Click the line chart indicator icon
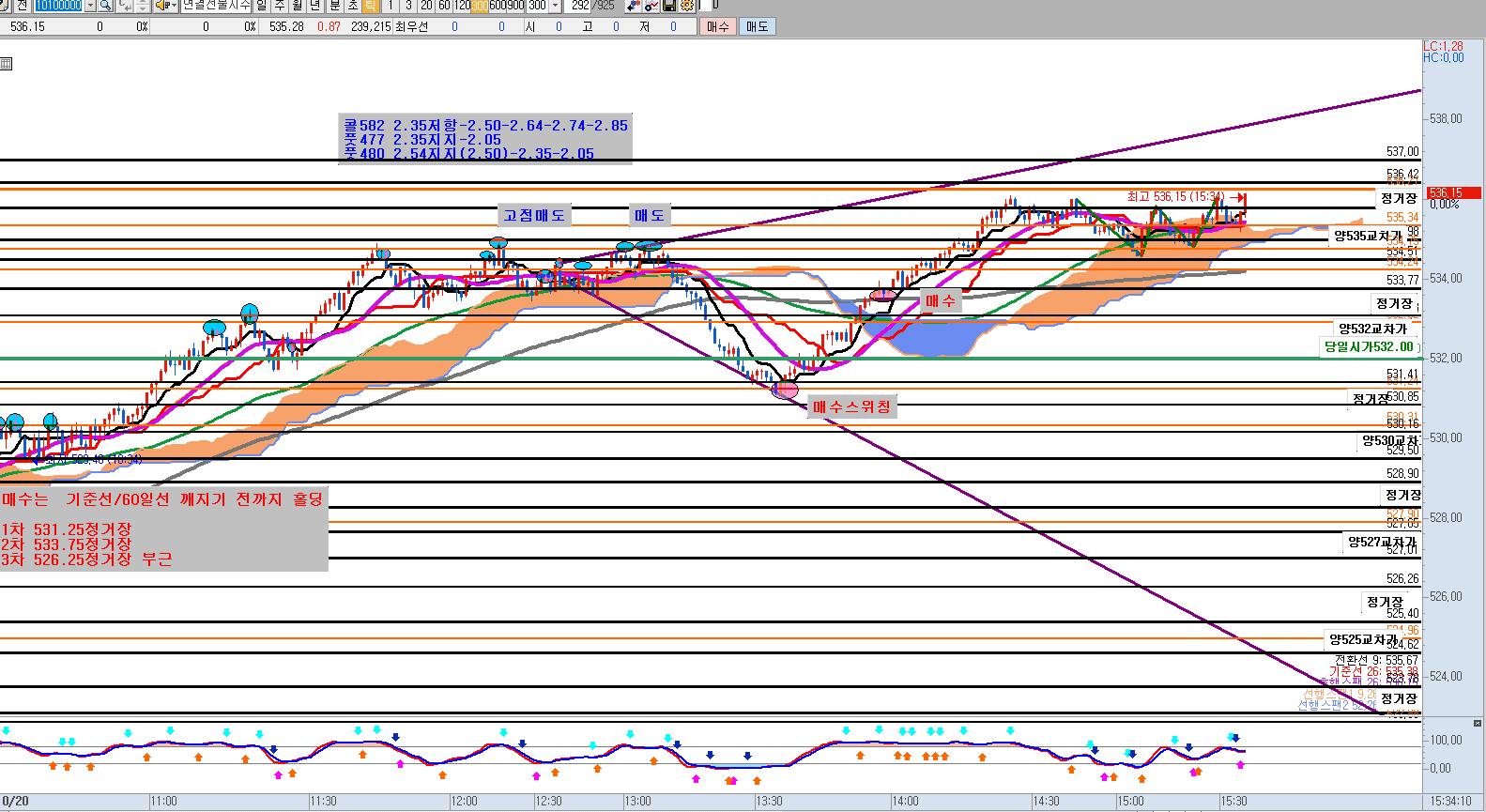The height and width of the screenshot is (812, 1486). tap(651, 6)
